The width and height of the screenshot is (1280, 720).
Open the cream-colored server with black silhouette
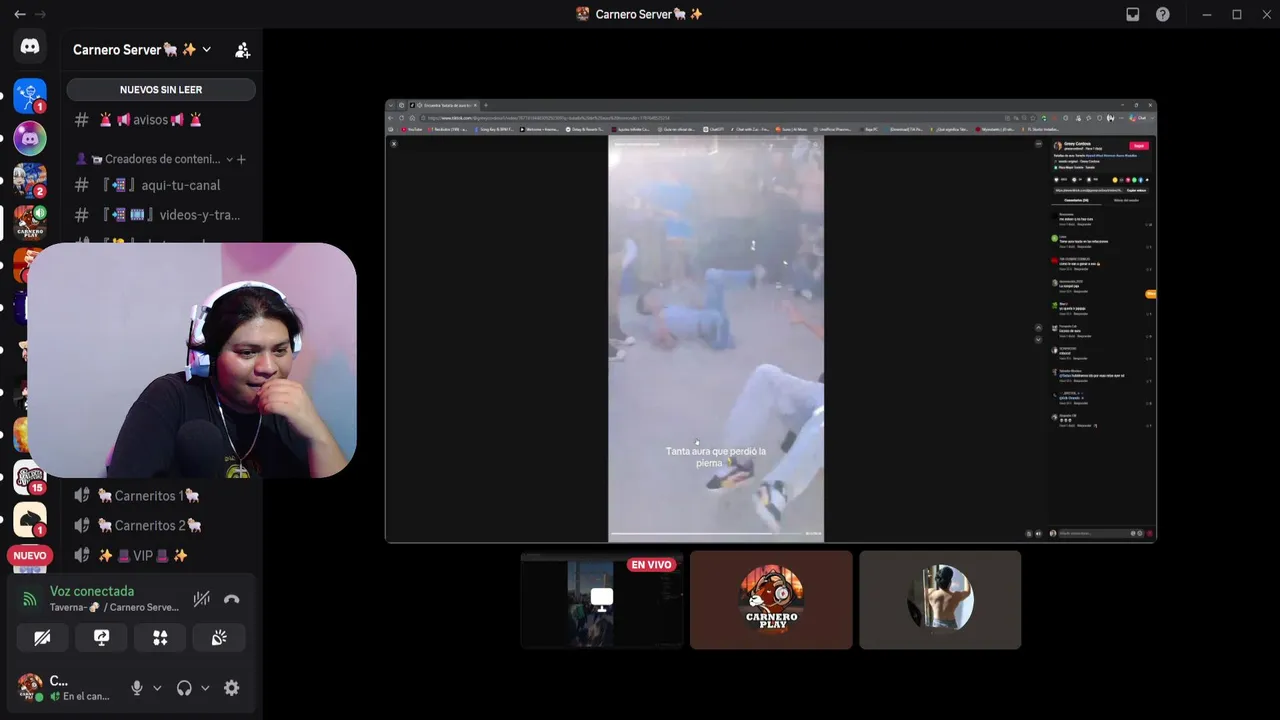pyautogui.click(x=30, y=519)
